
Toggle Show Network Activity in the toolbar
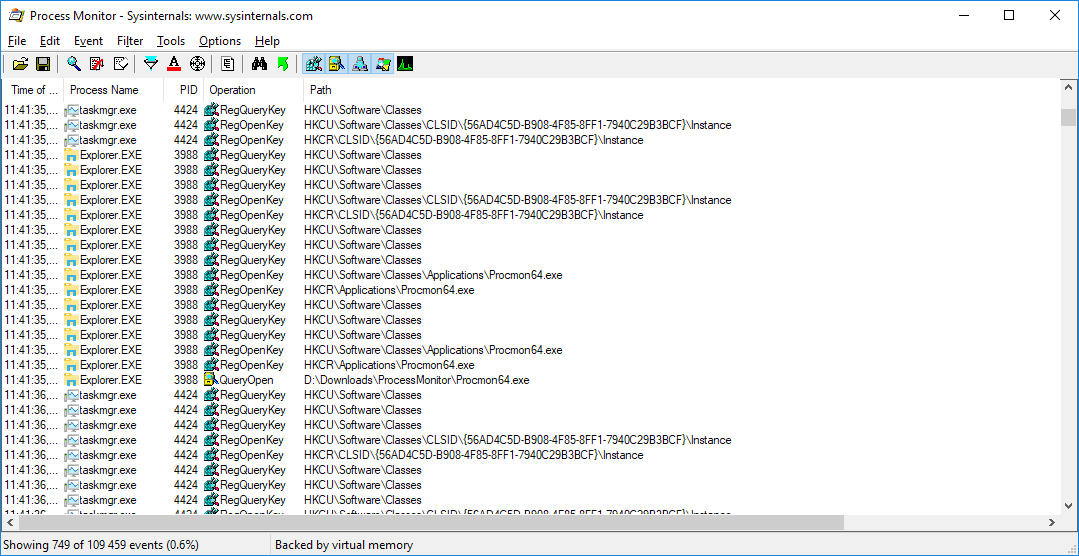(360, 64)
